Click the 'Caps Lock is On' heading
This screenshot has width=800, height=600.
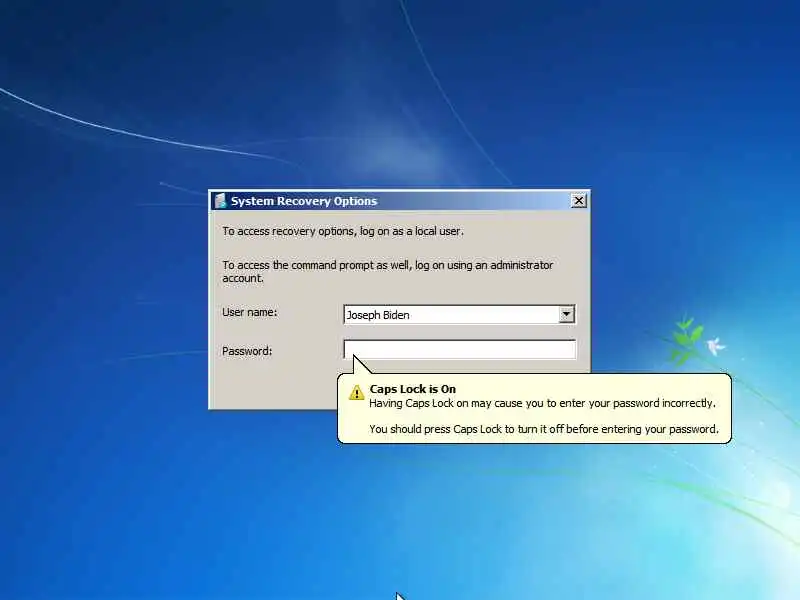[x=413, y=389]
